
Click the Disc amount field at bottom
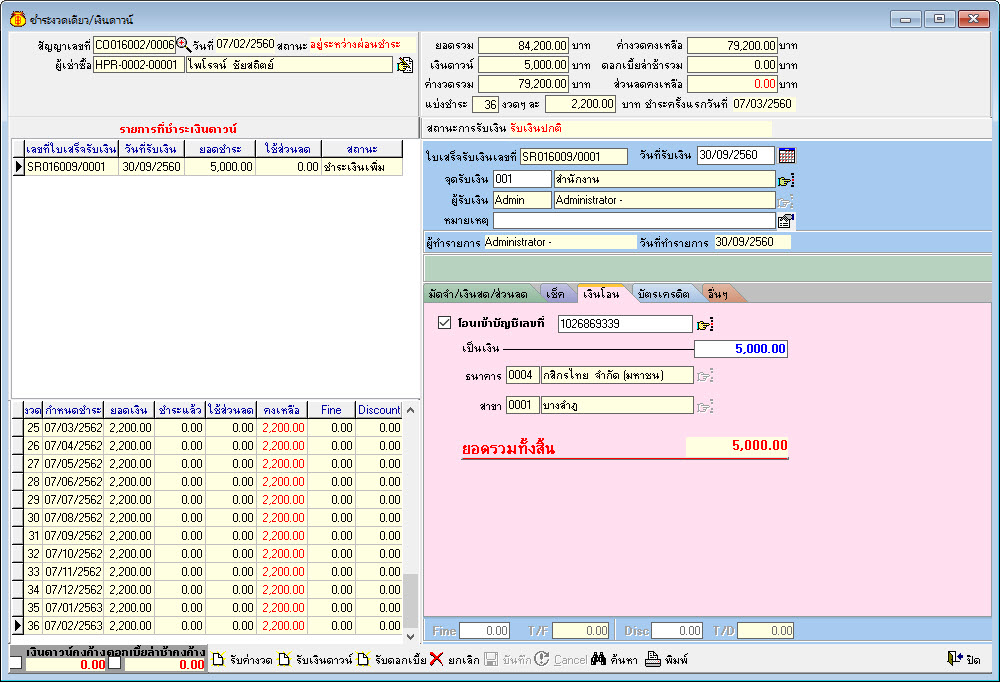(x=677, y=631)
